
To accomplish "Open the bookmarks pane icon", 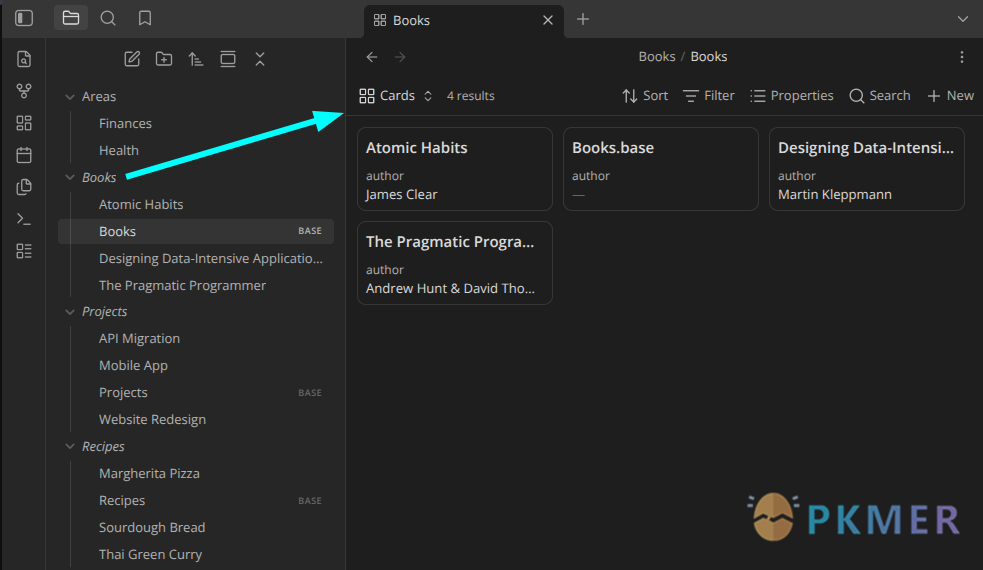I will click(x=145, y=18).
